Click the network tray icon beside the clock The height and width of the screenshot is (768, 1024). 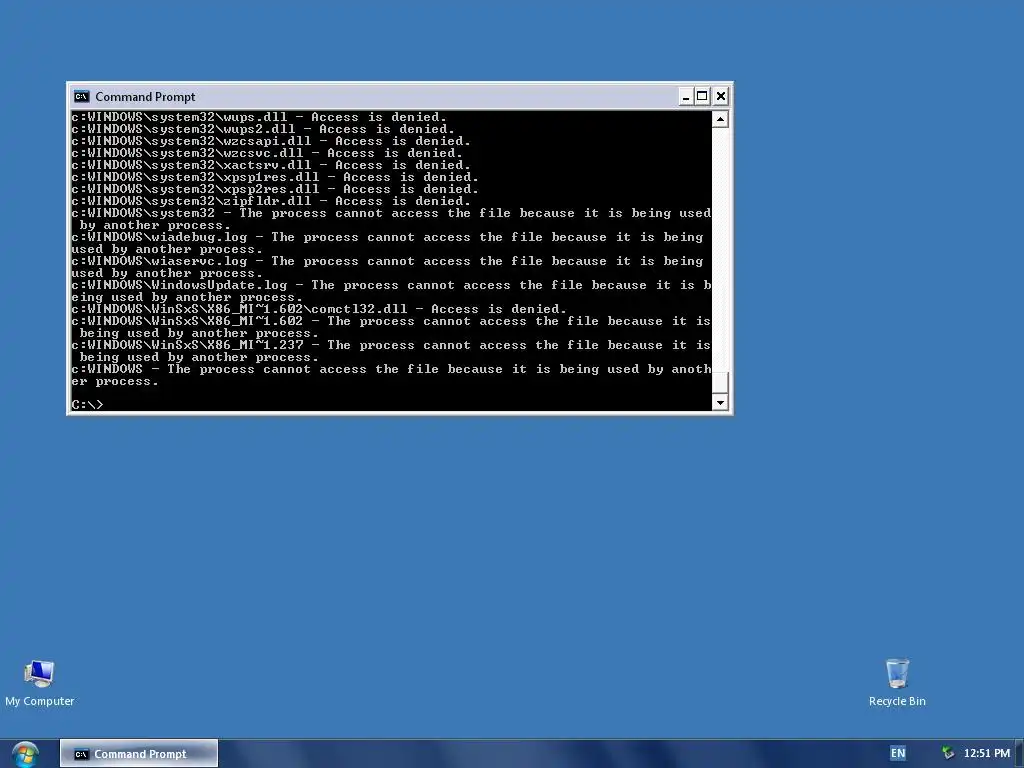[x=948, y=753]
